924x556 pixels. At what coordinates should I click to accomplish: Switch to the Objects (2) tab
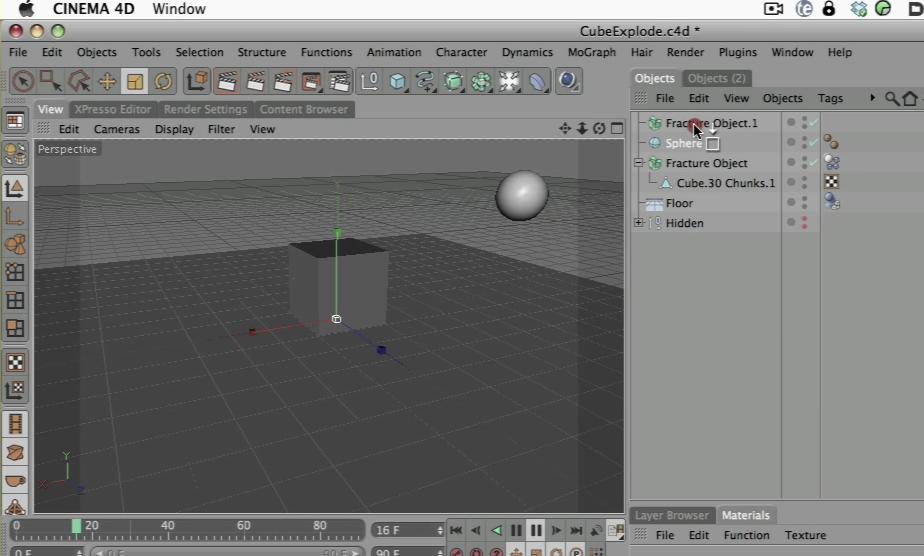point(717,78)
